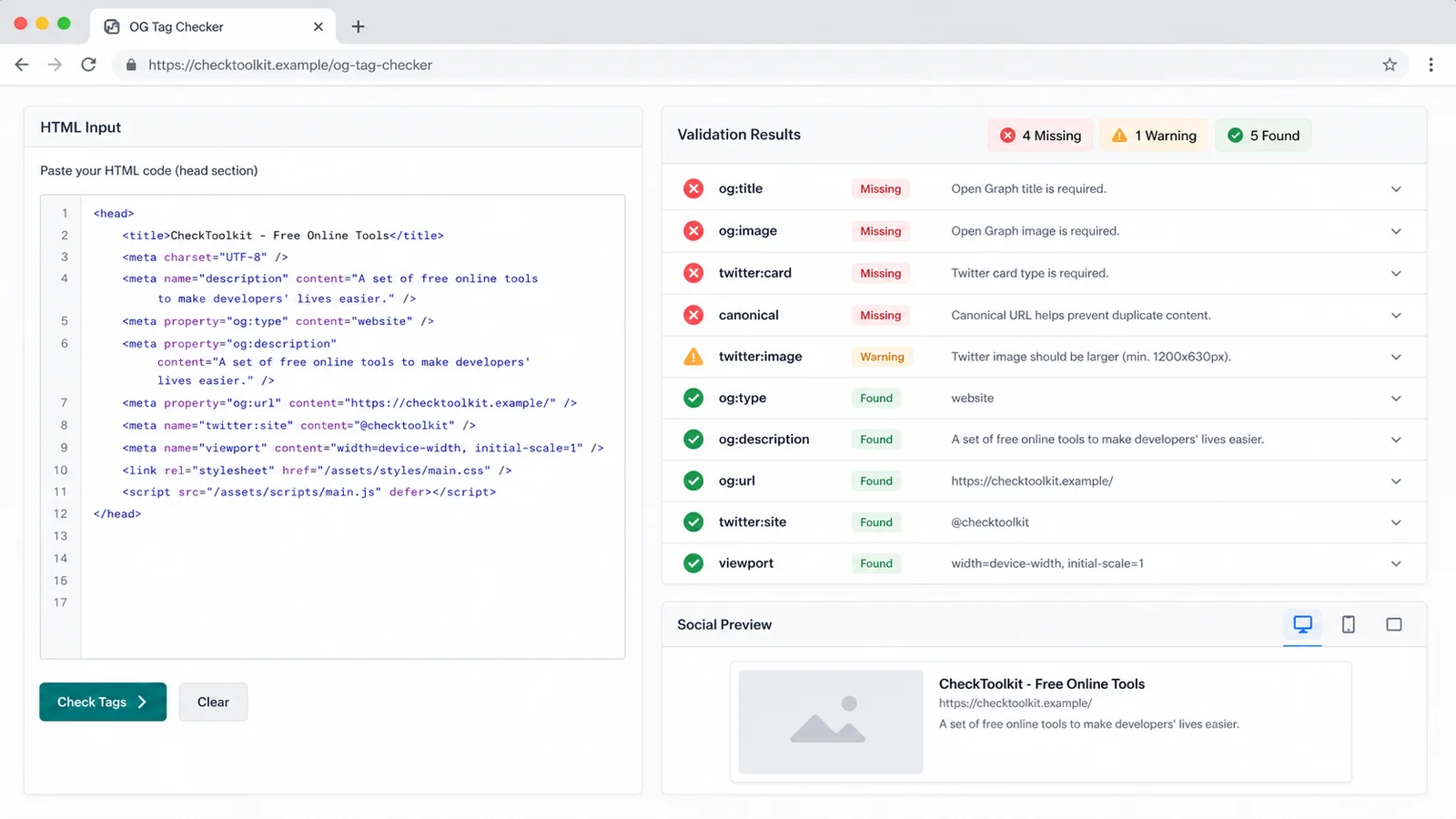Expand the viewport result row
Image resolution: width=1456 pixels, height=819 pixels.
[x=1396, y=564]
